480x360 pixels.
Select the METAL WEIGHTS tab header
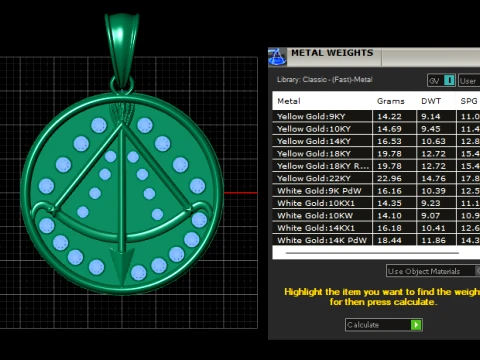coord(332,53)
